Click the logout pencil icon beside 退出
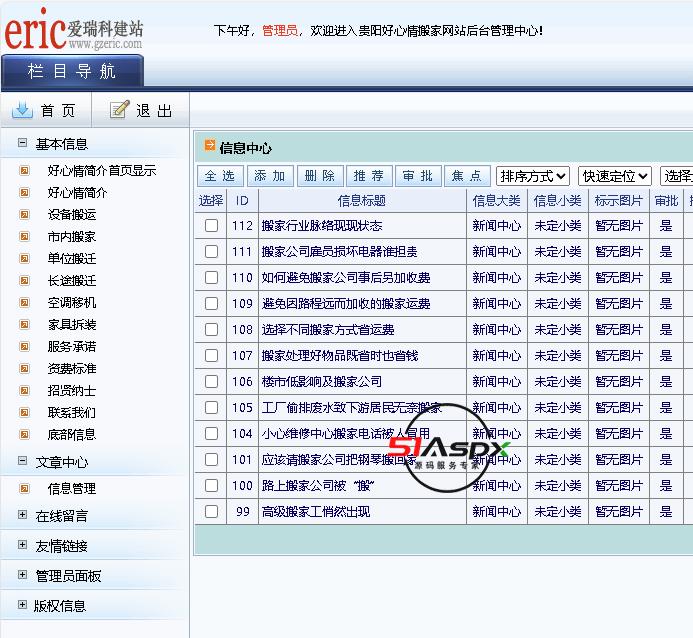The image size is (693, 638). click(120, 110)
